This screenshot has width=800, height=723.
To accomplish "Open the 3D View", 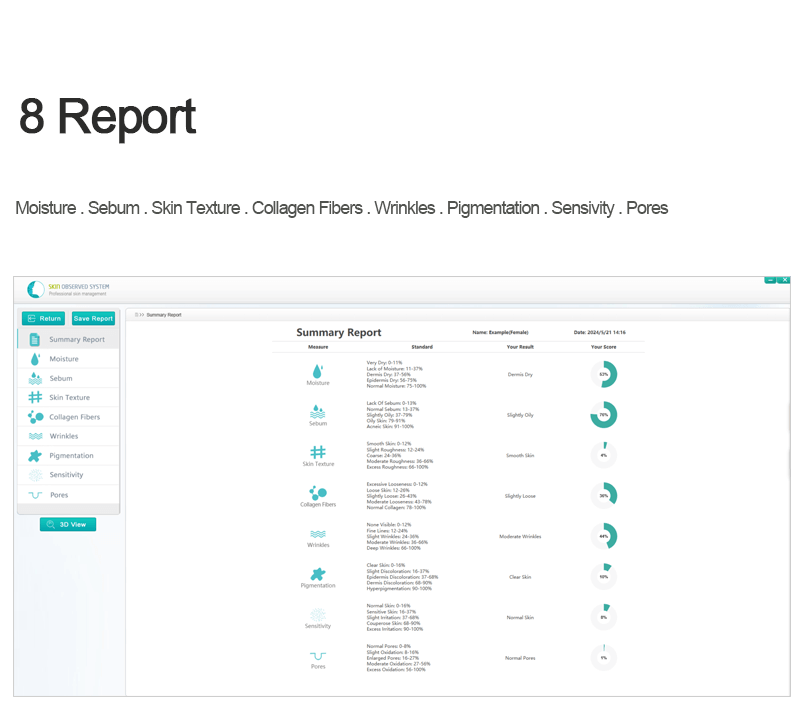I will [x=68, y=524].
